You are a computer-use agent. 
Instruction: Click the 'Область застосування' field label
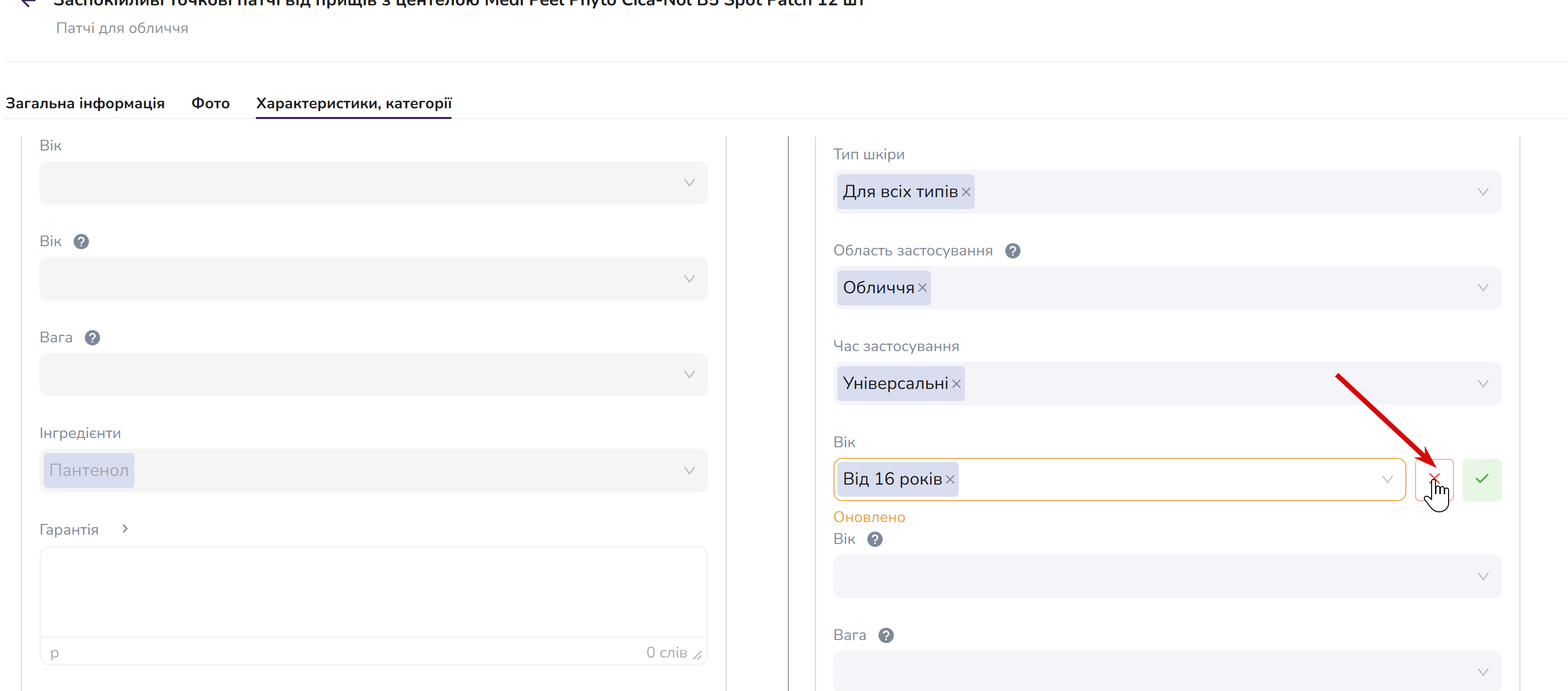[x=913, y=251]
